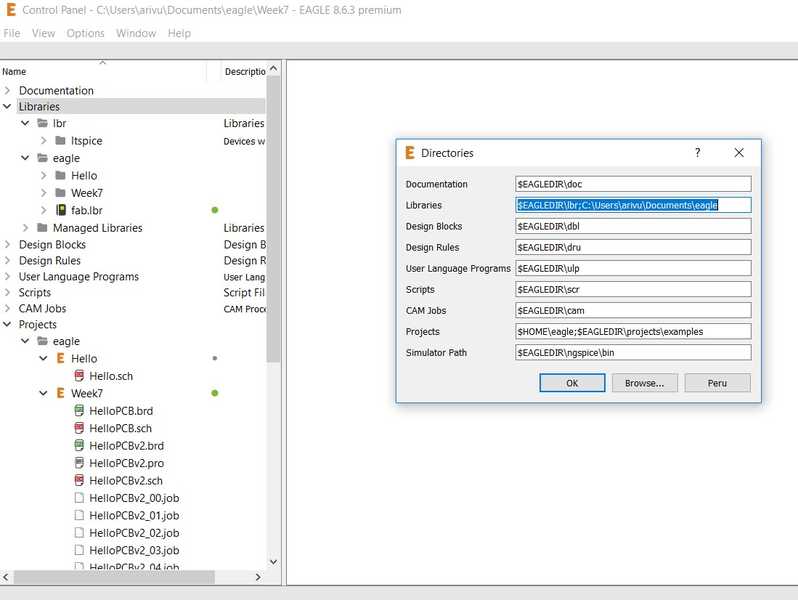Click the Projects path field
This screenshot has width=798, height=600.
pos(633,331)
